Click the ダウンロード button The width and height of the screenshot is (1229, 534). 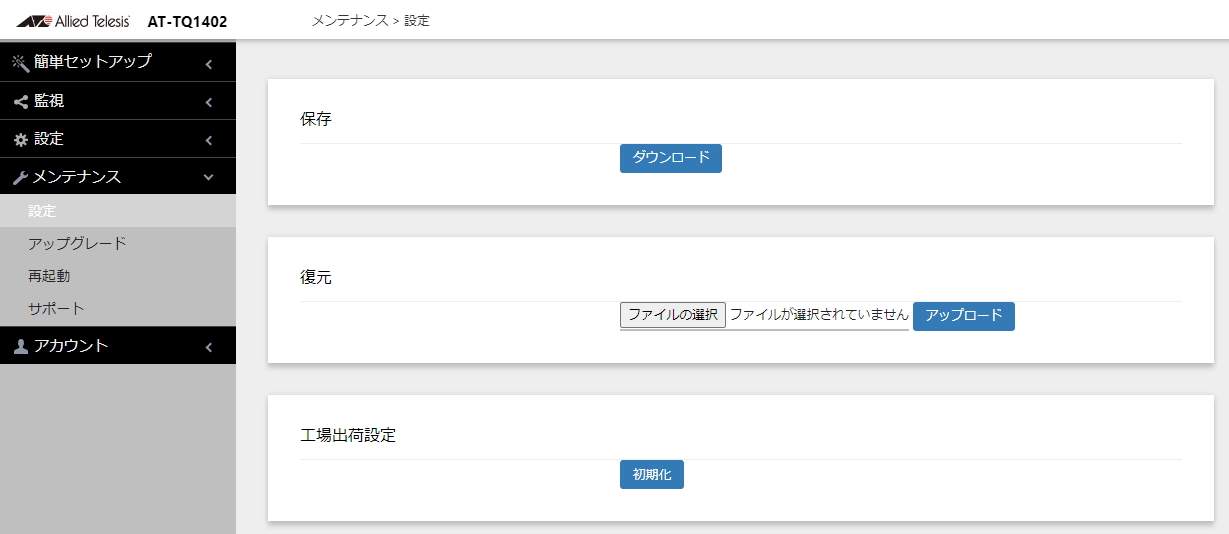pos(671,158)
